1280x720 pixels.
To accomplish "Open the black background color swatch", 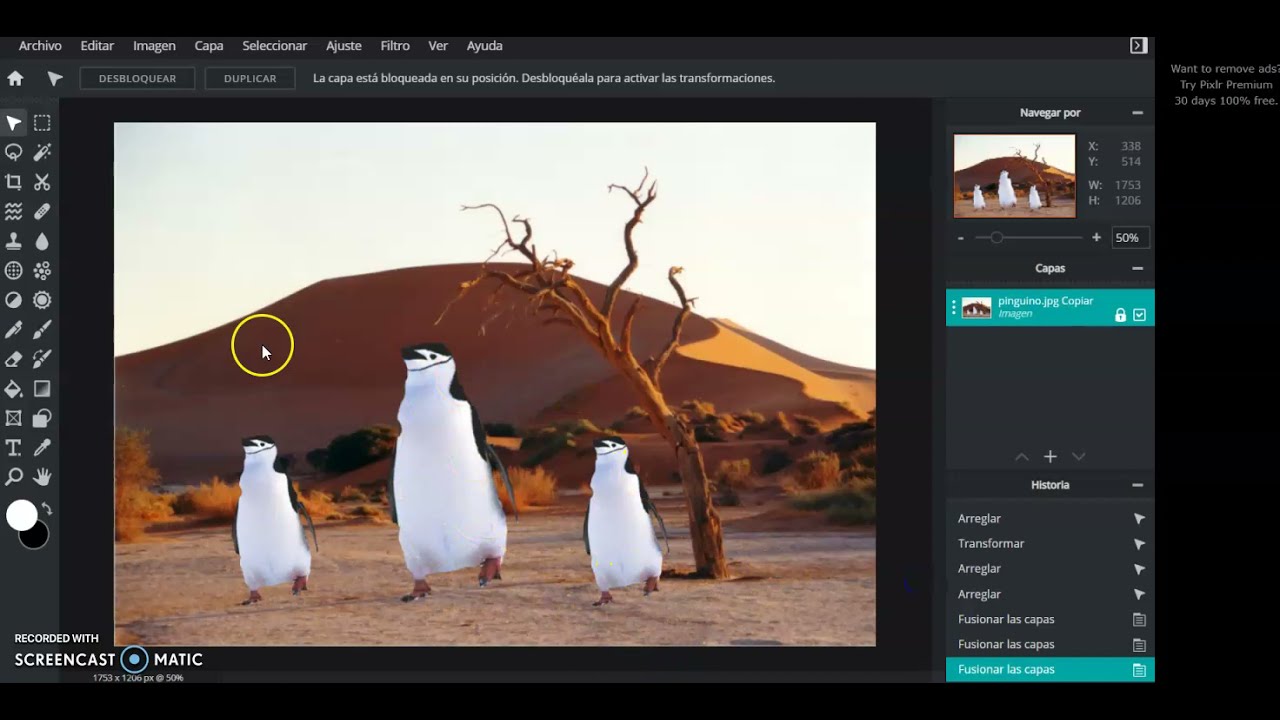I will [x=36, y=537].
